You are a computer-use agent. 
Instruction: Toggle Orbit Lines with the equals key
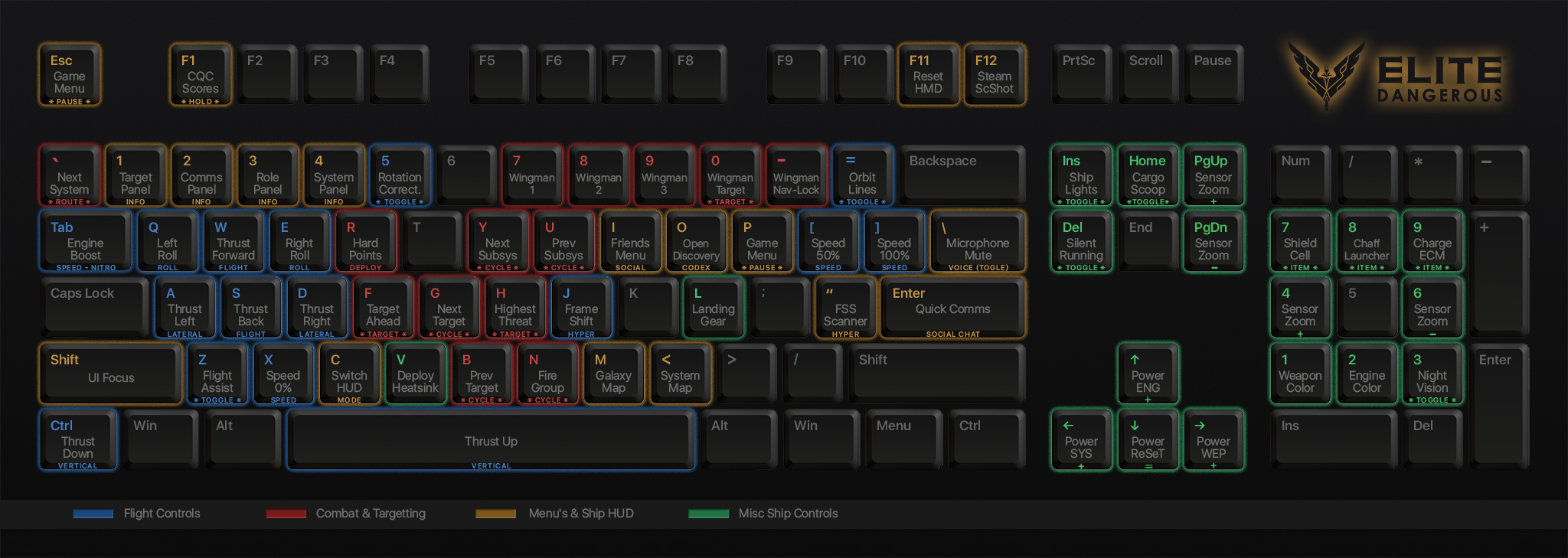pyautogui.click(x=862, y=175)
